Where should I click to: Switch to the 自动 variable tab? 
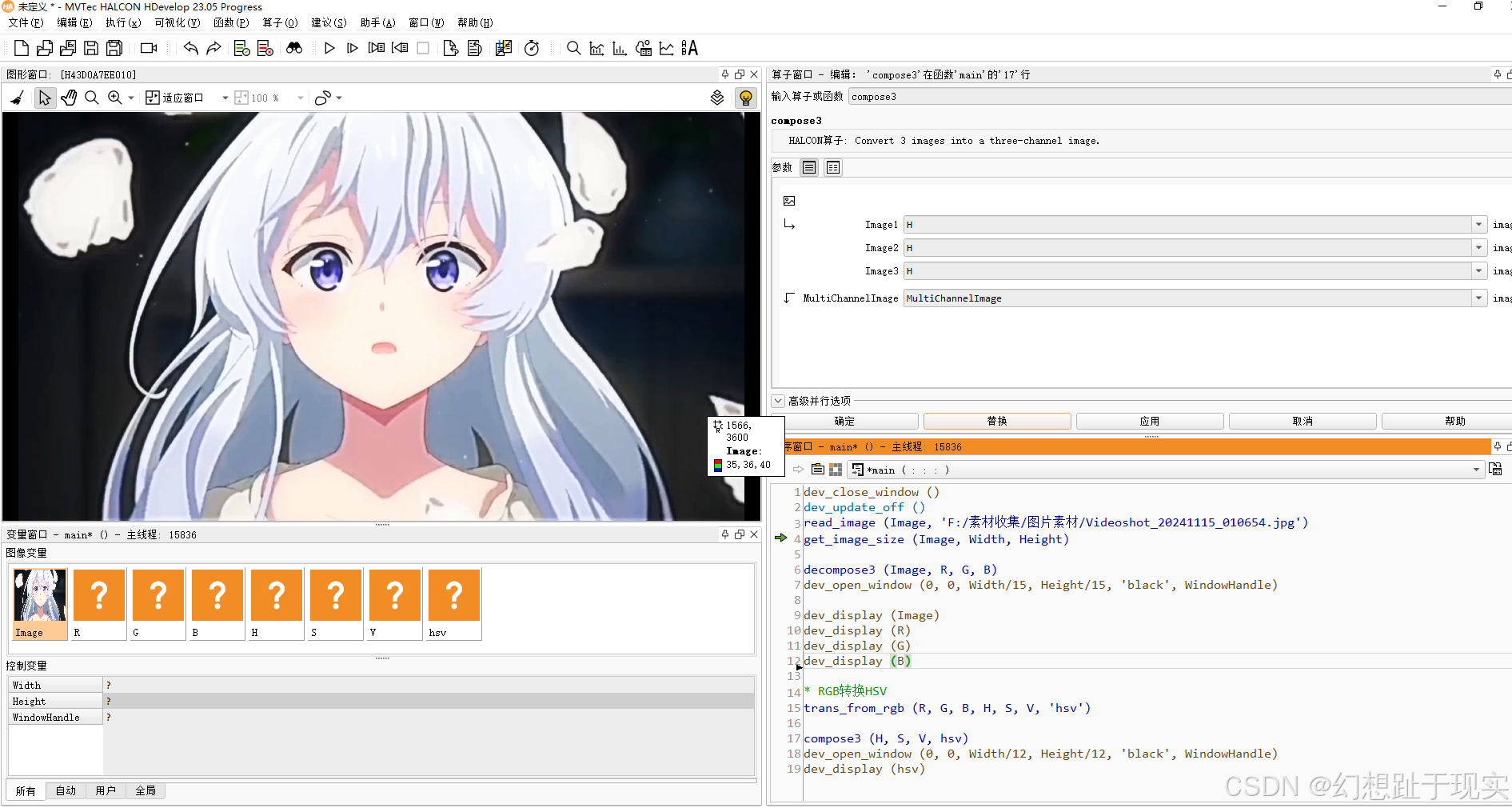click(66, 790)
